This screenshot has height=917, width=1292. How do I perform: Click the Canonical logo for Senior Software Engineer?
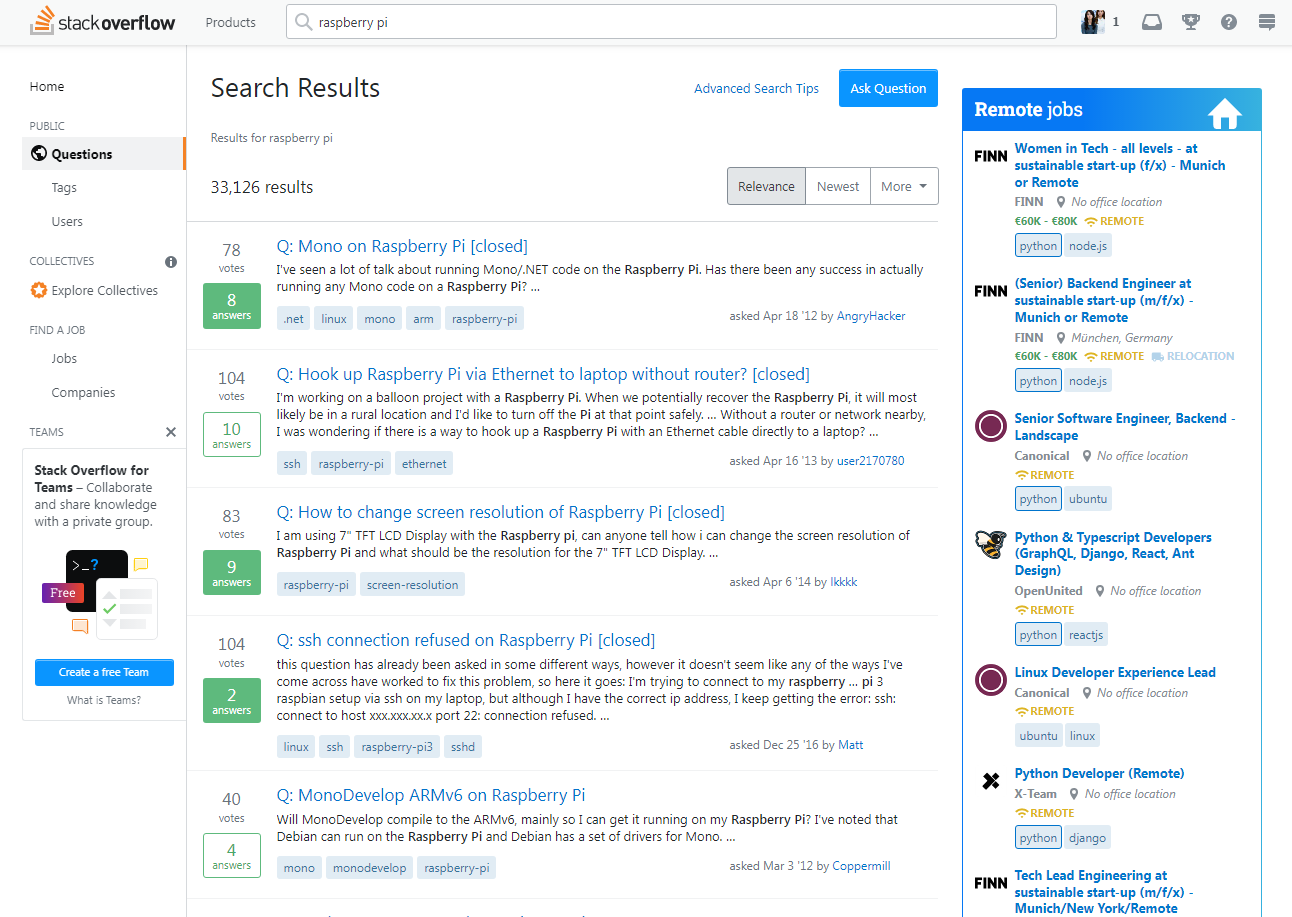991,427
